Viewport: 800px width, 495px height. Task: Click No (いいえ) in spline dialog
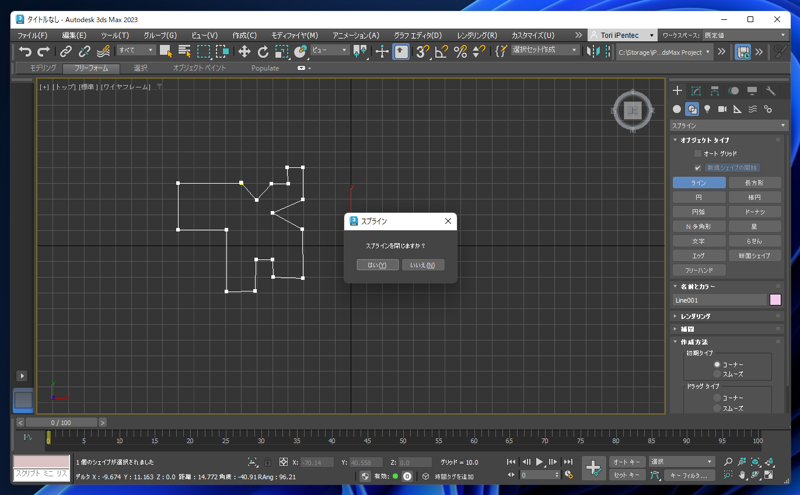click(x=423, y=265)
